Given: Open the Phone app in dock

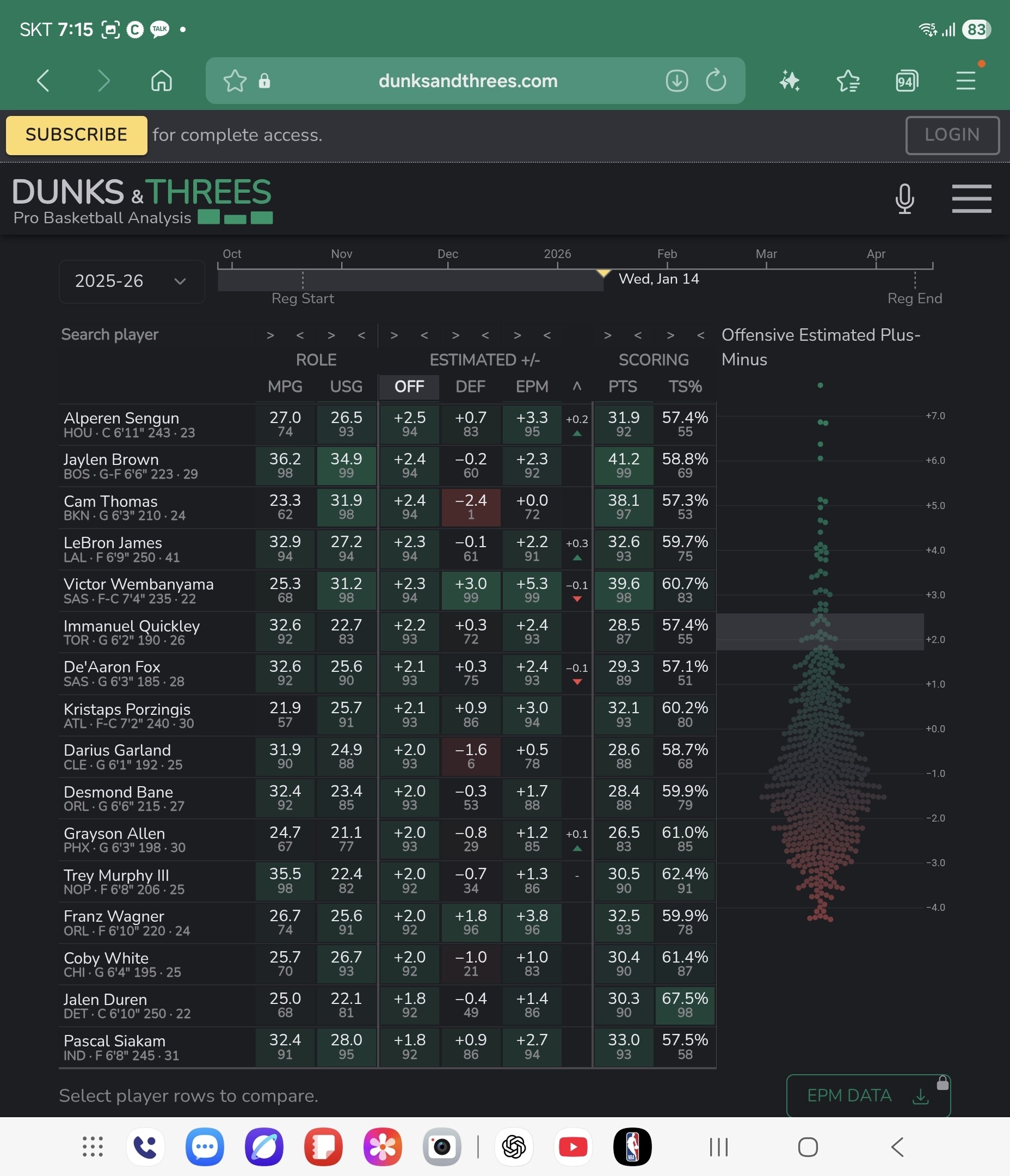Looking at the screenshot, I should click(145, 1147).
